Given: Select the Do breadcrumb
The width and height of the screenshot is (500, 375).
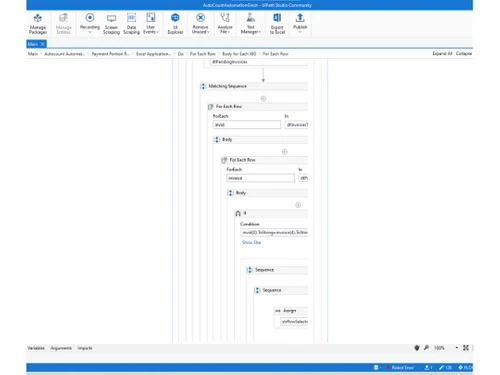Looking at the screenshot, I should point(181,54).
